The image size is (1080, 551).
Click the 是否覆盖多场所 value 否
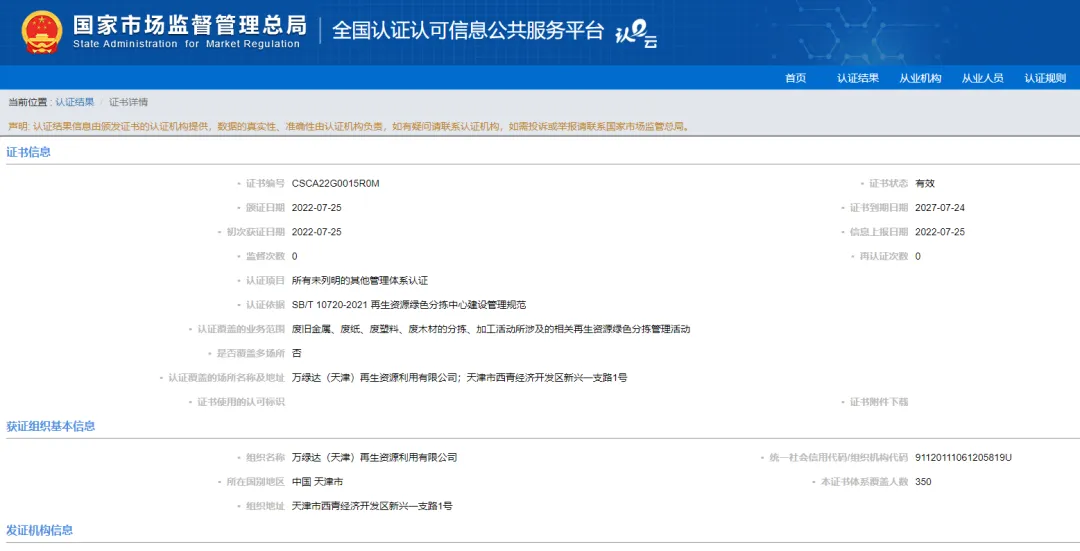click(x=296, y=353)
